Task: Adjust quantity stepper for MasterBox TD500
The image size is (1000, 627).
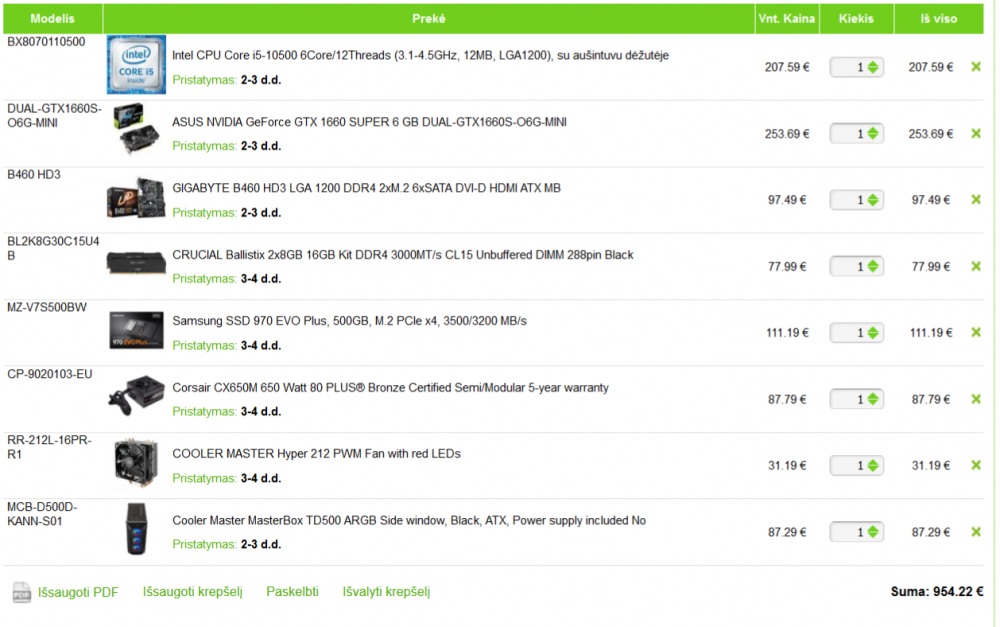Action: [x=873, y=532]
